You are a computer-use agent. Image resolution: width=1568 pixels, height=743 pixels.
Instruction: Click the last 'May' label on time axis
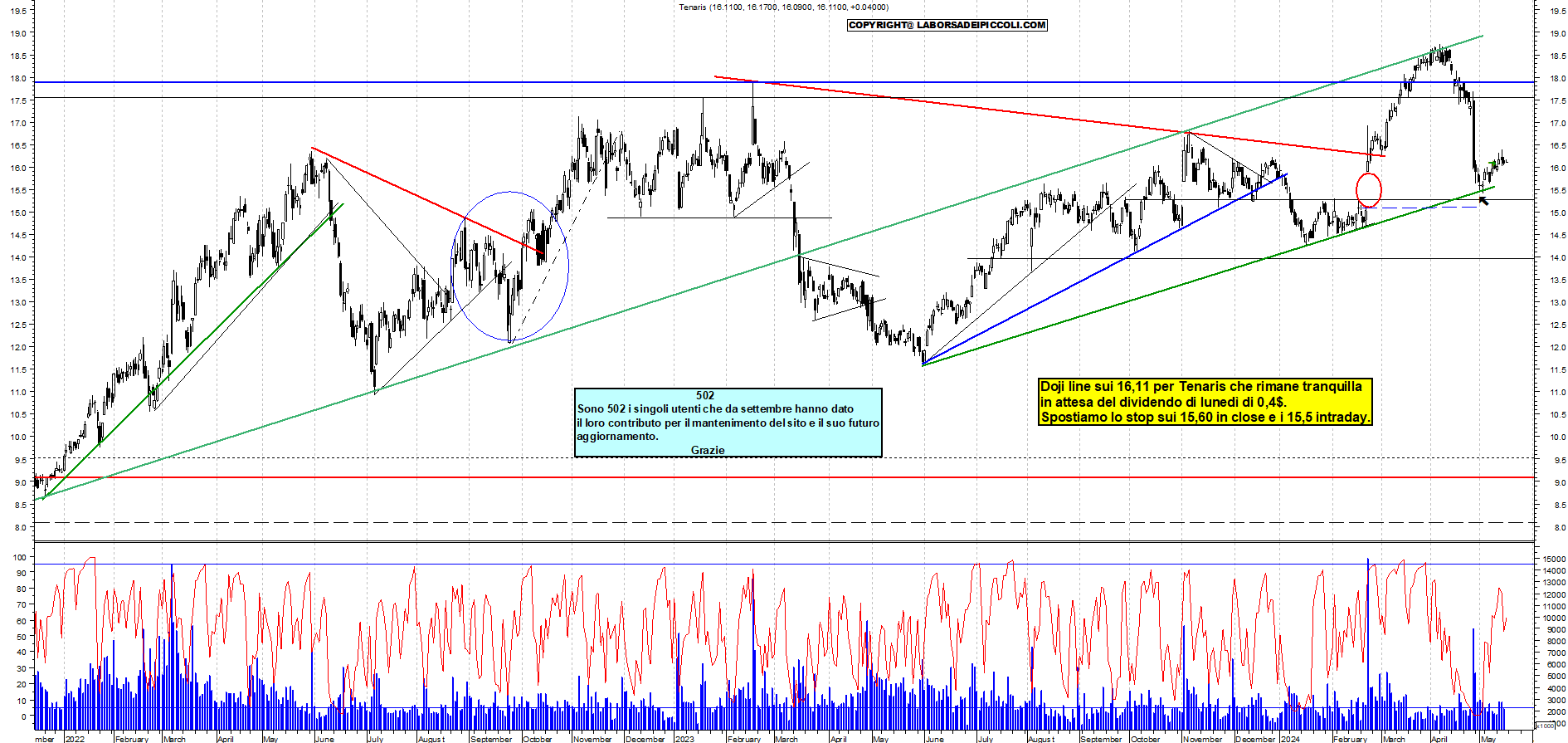pos(1488,738)
